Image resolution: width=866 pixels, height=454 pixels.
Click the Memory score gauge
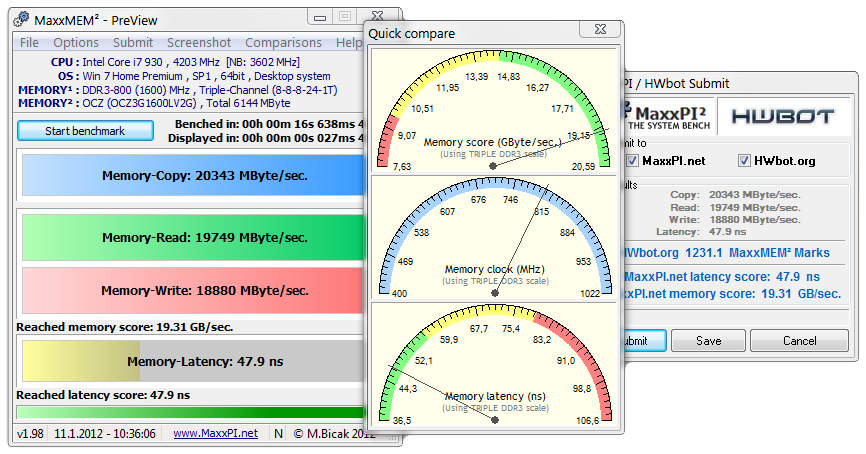coord(494,110)
